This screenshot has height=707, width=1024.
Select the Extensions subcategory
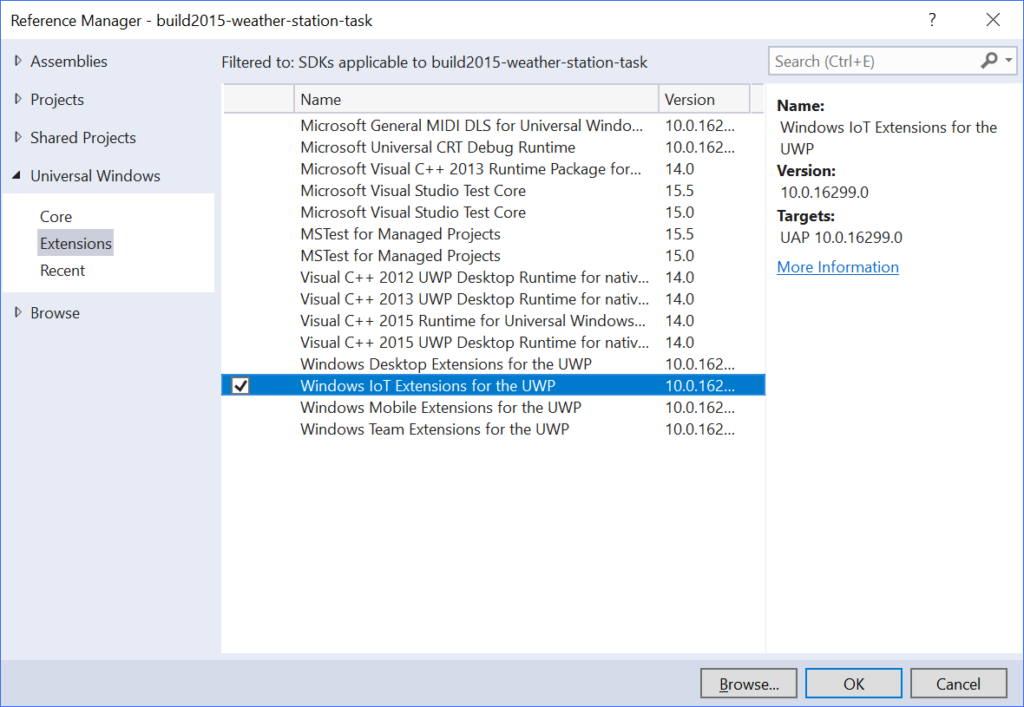(76, 243)
